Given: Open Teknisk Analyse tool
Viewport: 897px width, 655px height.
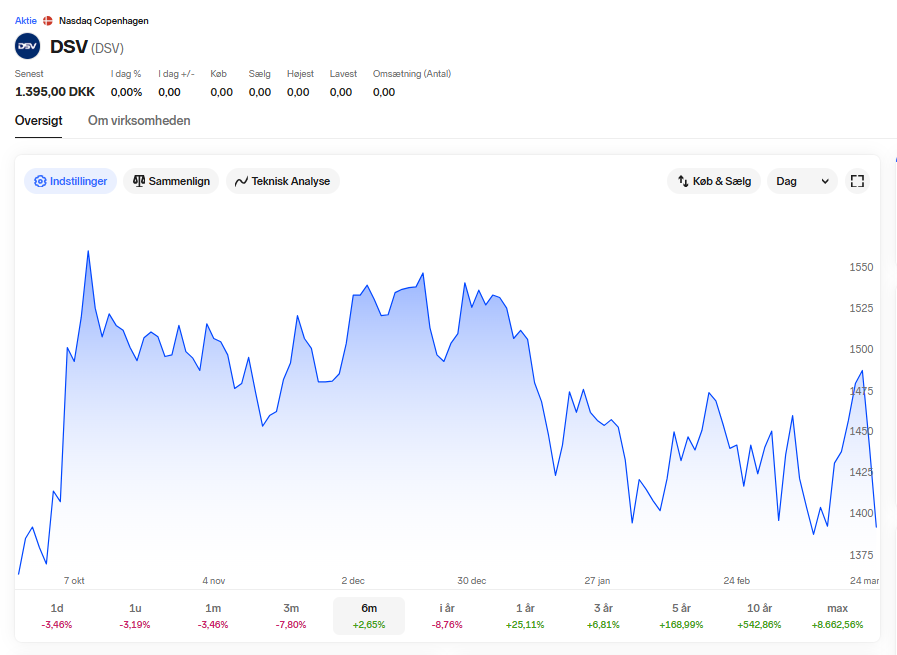Looking at the screenshot, I should (x=283, y=181).
